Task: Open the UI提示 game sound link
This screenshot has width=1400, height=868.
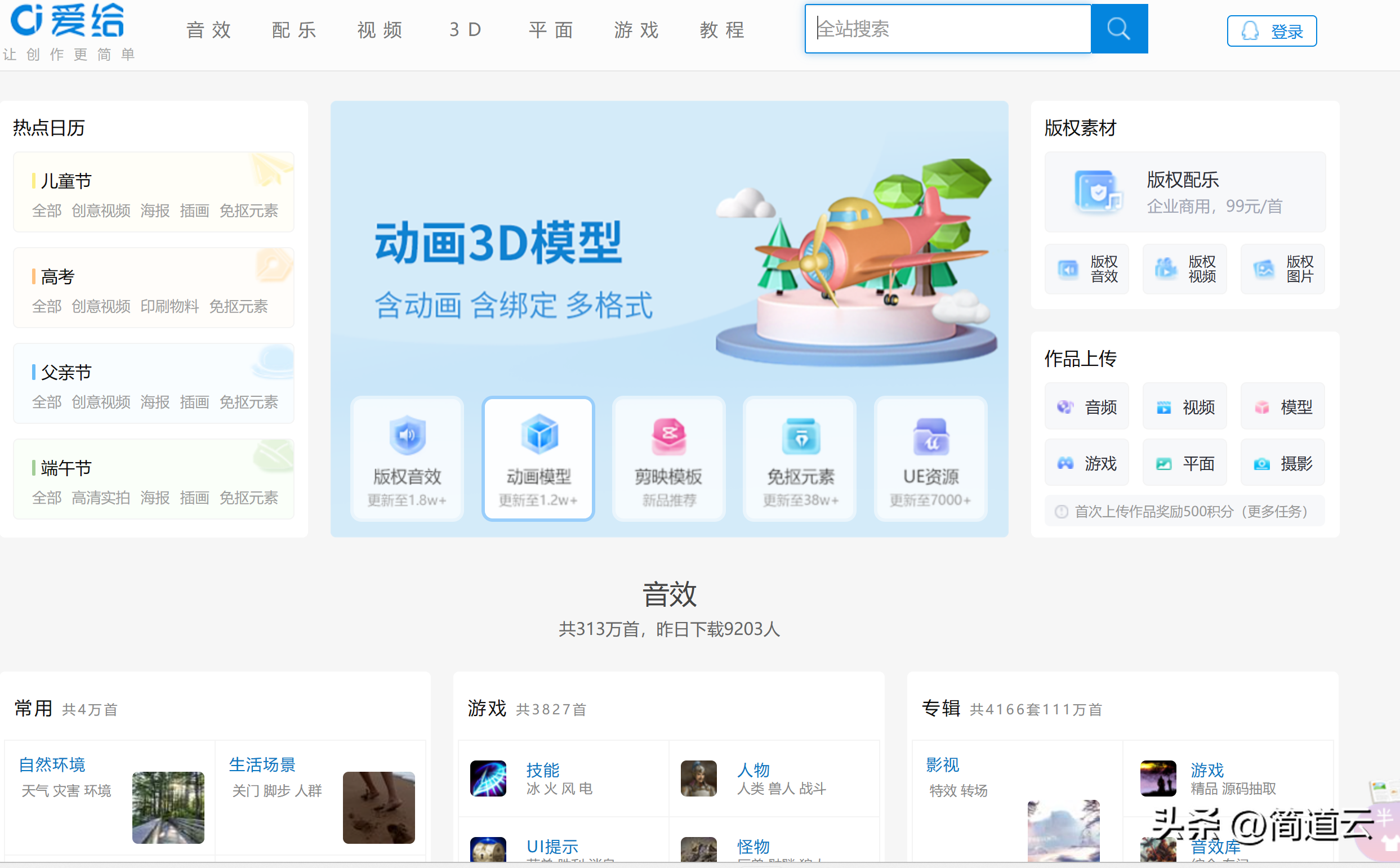Action: coord(552,847)
